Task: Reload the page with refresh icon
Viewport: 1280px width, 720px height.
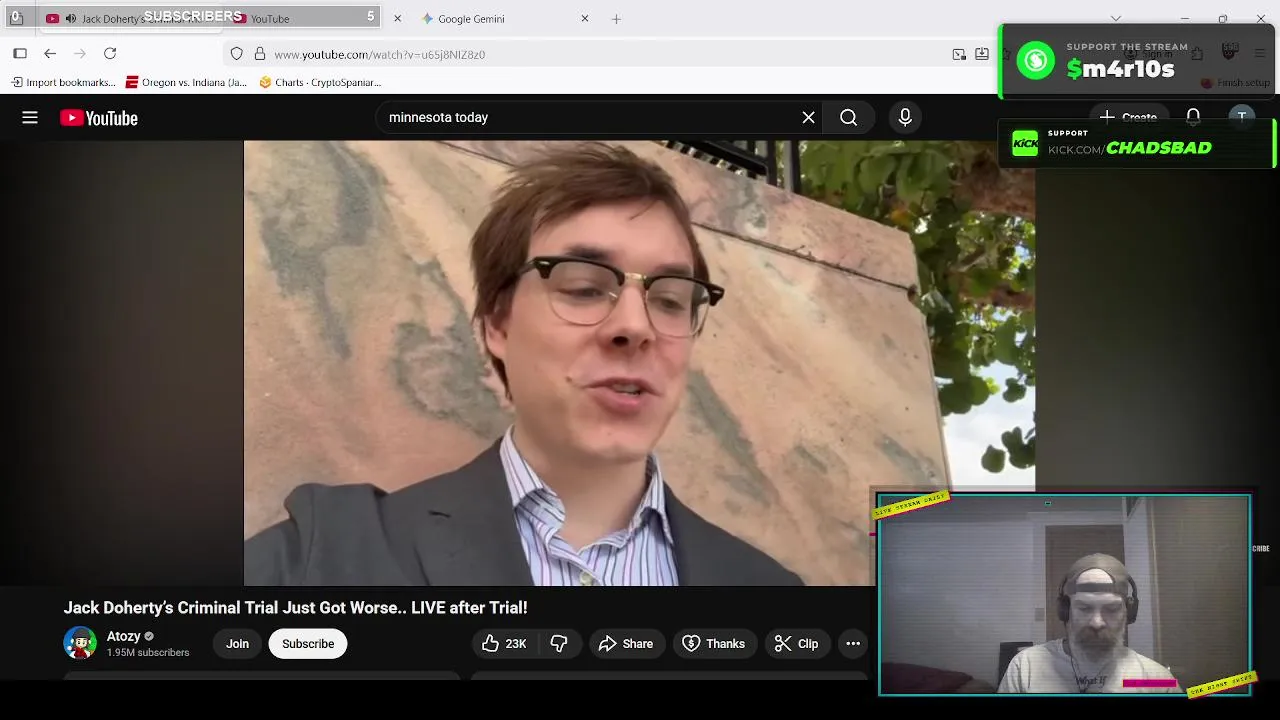Action: [x=110, y=54]
